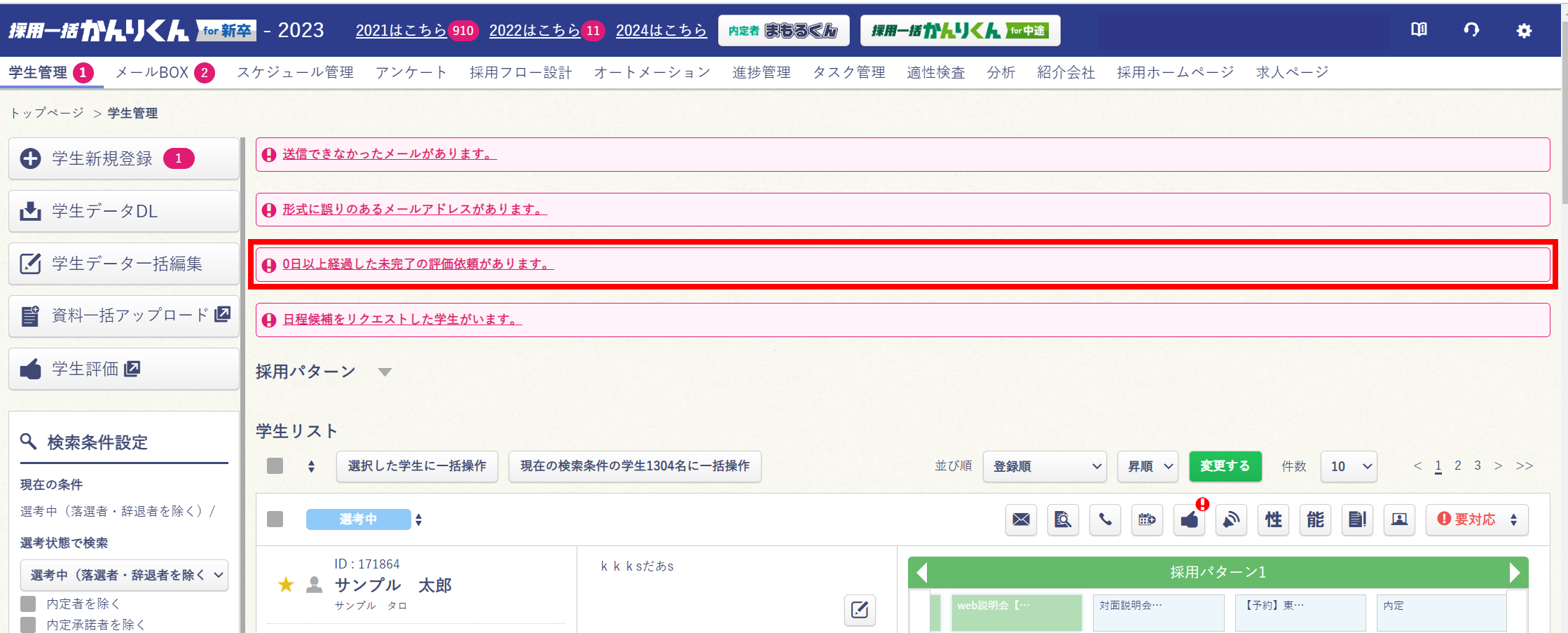1568x633 pixels.
Task: Toggle the yellow star for サンプル 太郎
Action: [x=286, y=585]
